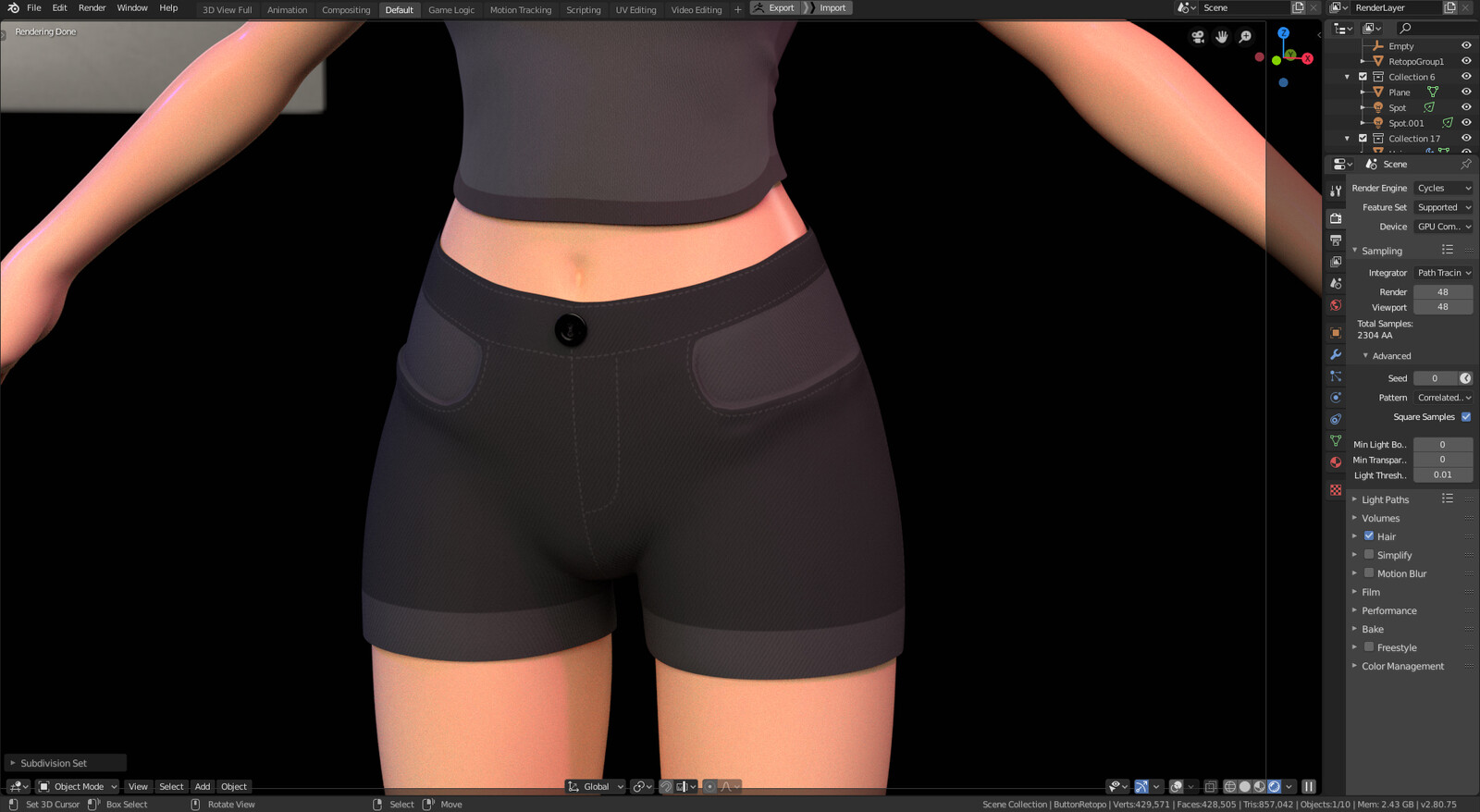Open the View Layer properties tab icon

(1336, 262)
